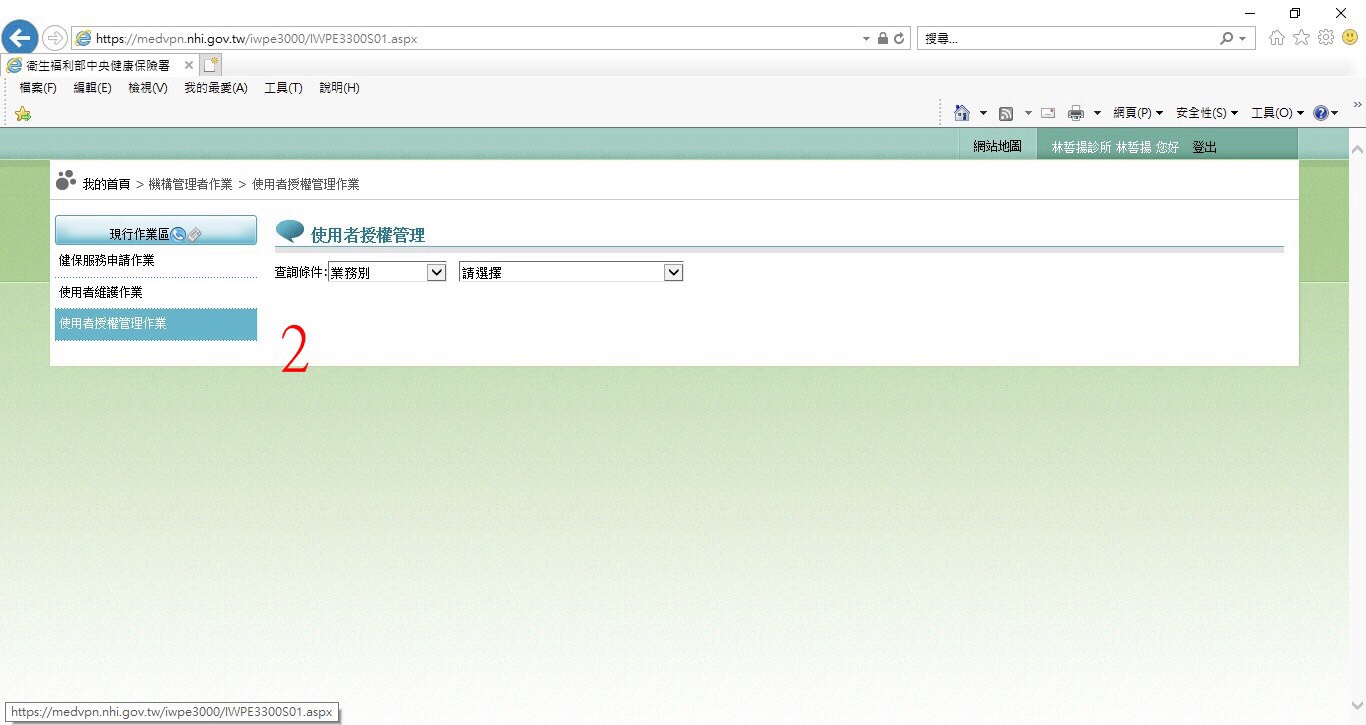Expand the 業務別 query condition dropdown
This screenshot has height=725, width=1366.
tap(387, 272)
